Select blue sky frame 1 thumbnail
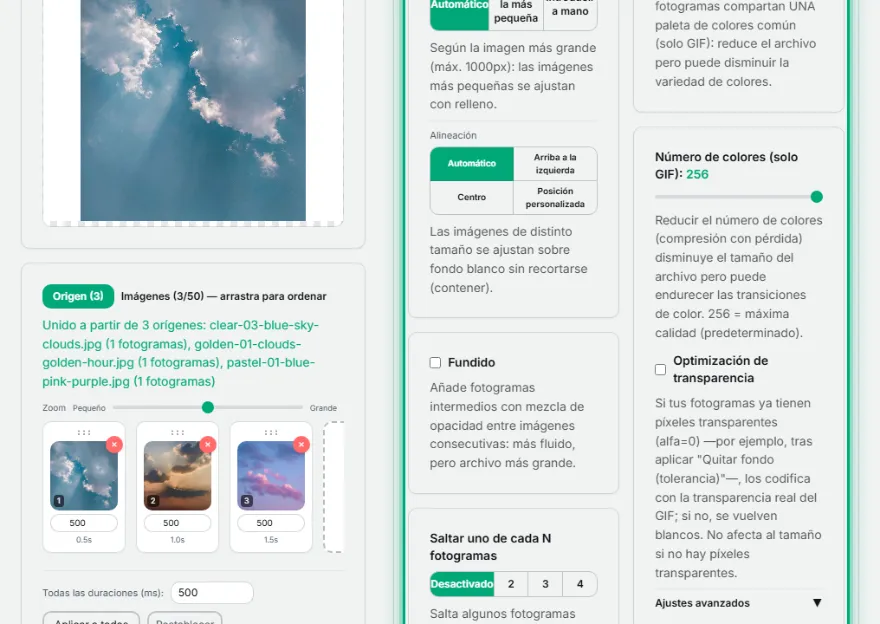 84,476
